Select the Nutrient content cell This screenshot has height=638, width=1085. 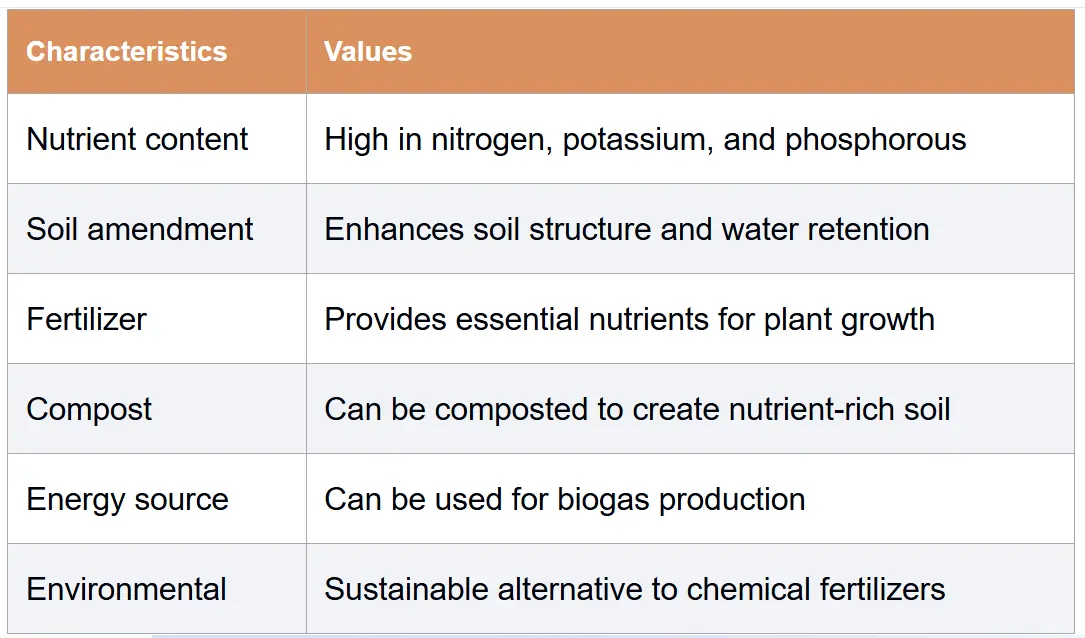pos(157,138)
